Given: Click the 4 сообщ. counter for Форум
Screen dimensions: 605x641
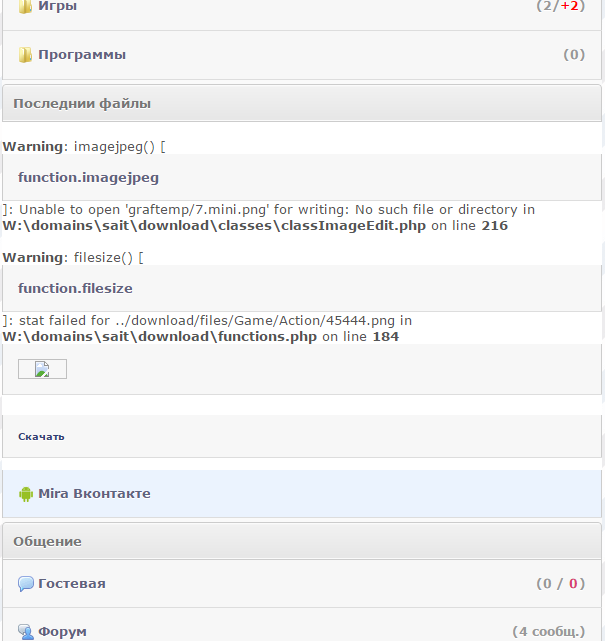Looking at the screenshot, I should pos(548,631).
